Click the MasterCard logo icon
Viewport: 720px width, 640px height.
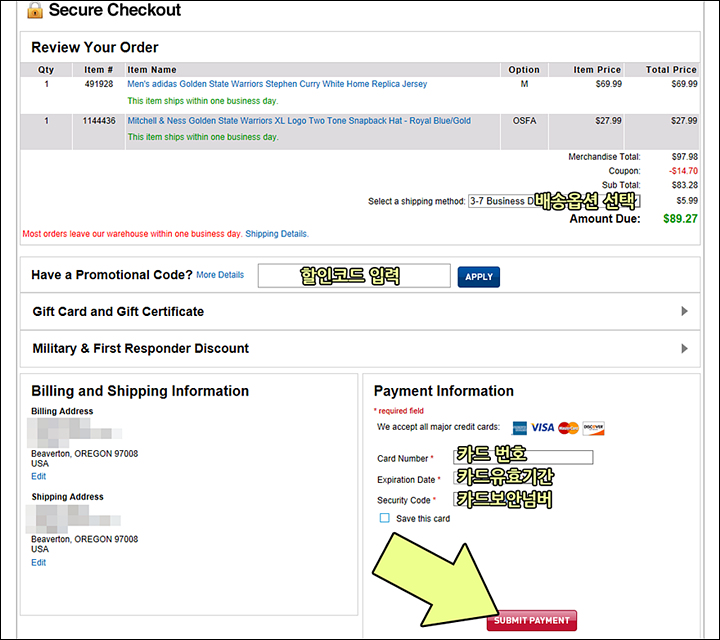click(568, 428)
